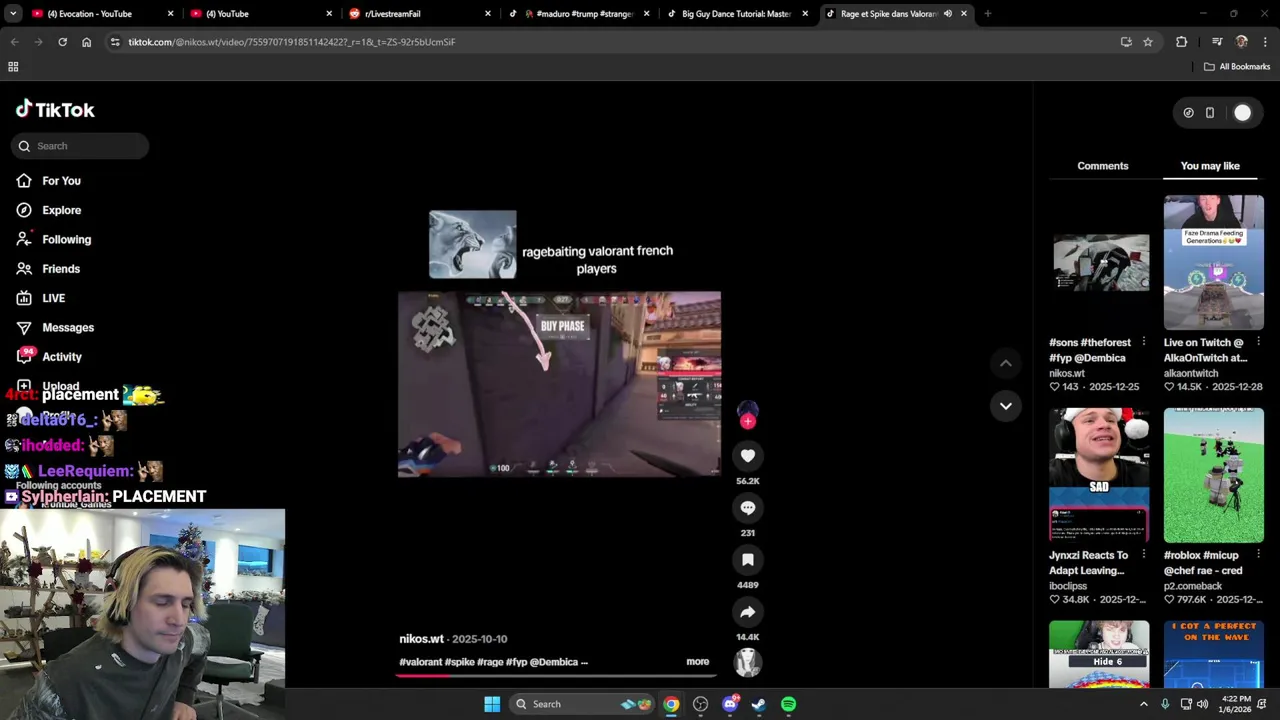Viewport: 1280px width, 720px height.
Task: Open the video comments bubble icon
Action: pyautogui.click(x=747, y=508)
